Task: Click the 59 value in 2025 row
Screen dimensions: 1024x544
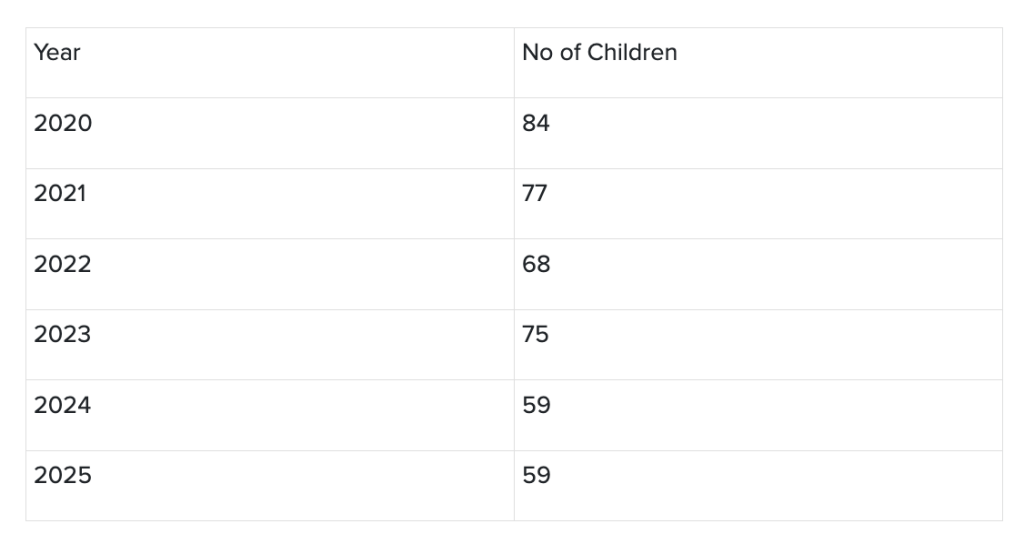Action: click(x=758, y=486)
